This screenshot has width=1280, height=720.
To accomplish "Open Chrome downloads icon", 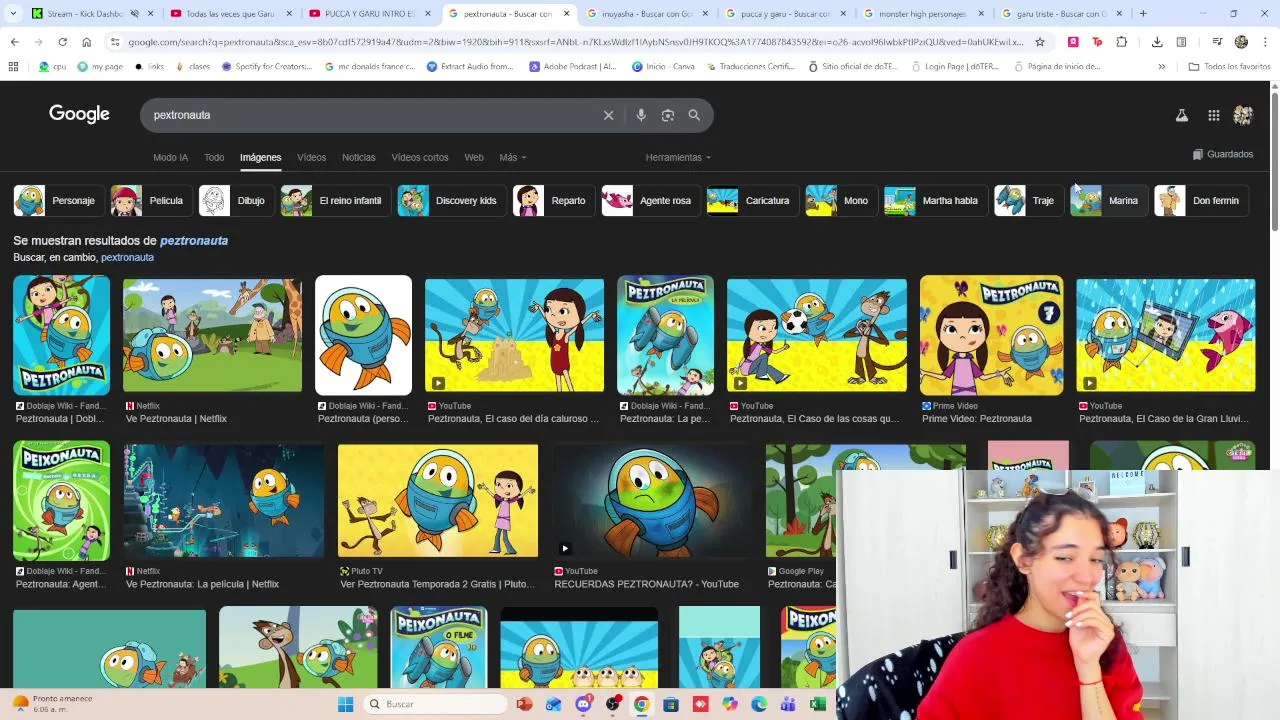I will pyautogui.click(x=1157, y=42).
